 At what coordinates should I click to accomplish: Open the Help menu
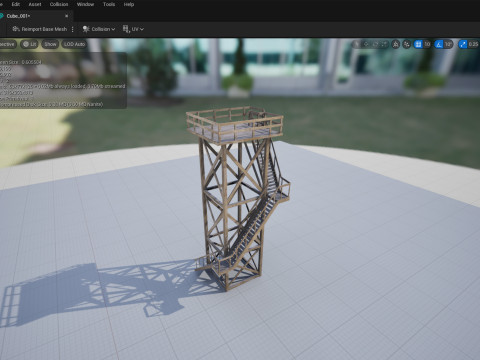pyautogui.click(x=129, y=4)
